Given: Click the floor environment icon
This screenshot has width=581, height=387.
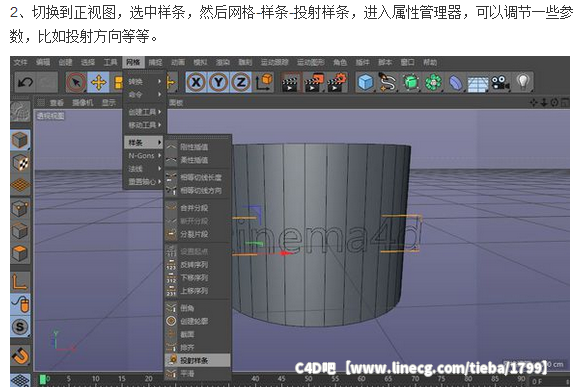Looking at the screenshot, I should coord(478,83).
